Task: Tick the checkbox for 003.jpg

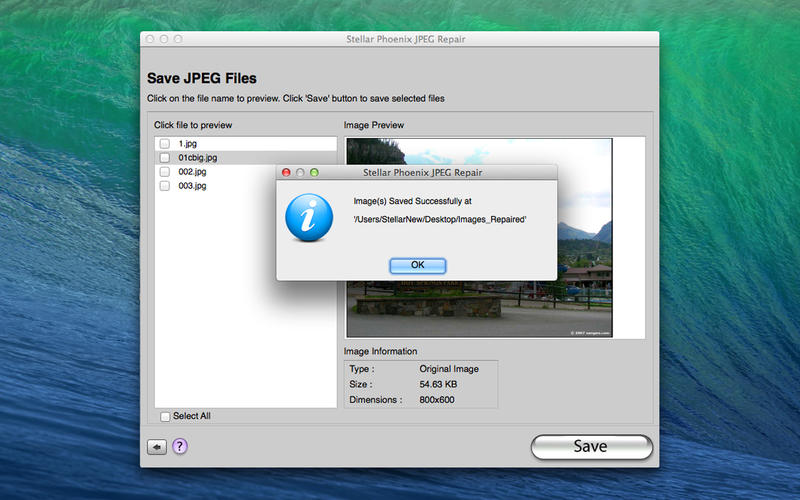Action: [164, 186]
